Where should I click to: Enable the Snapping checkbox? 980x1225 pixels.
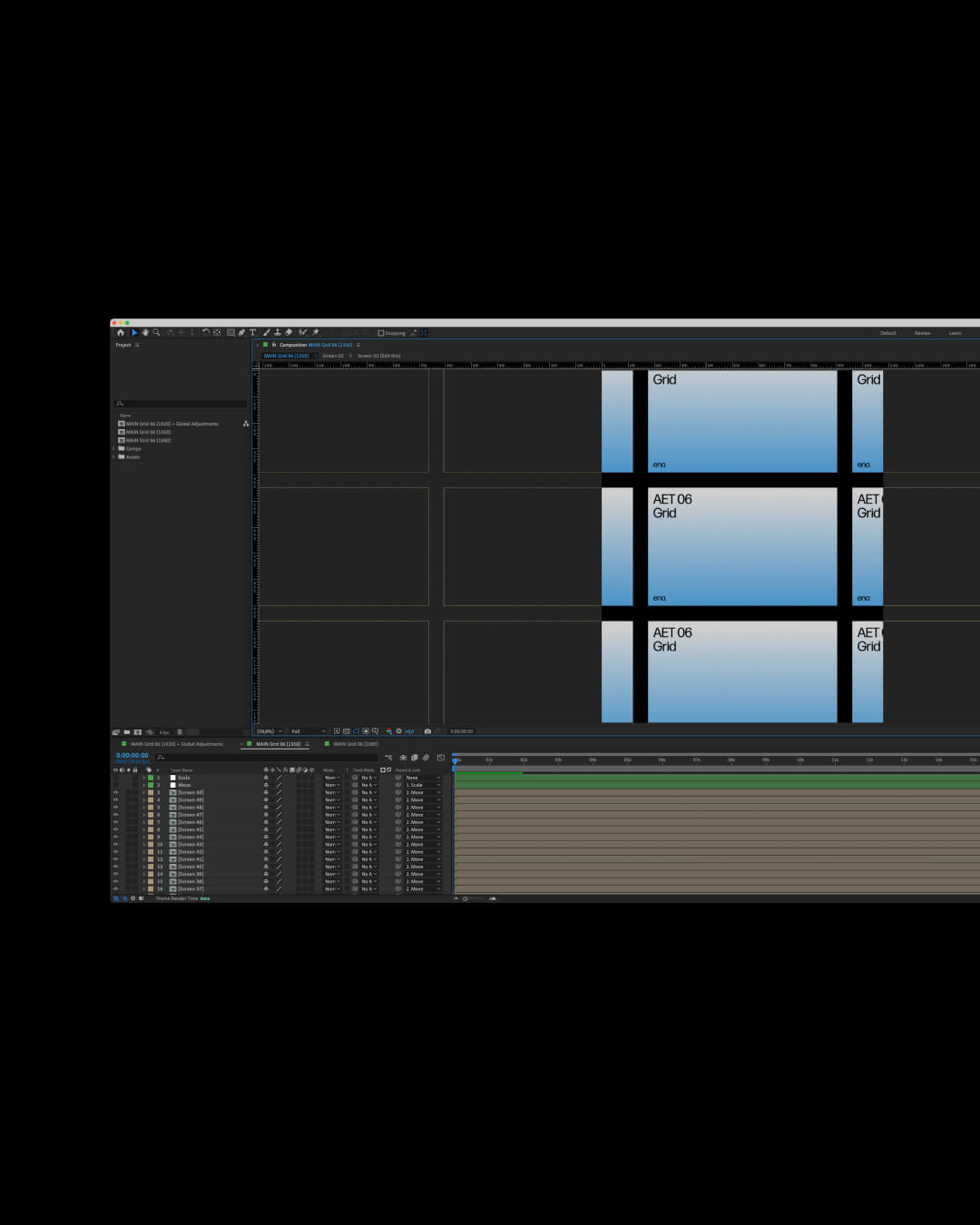click(x=380, y=333)
